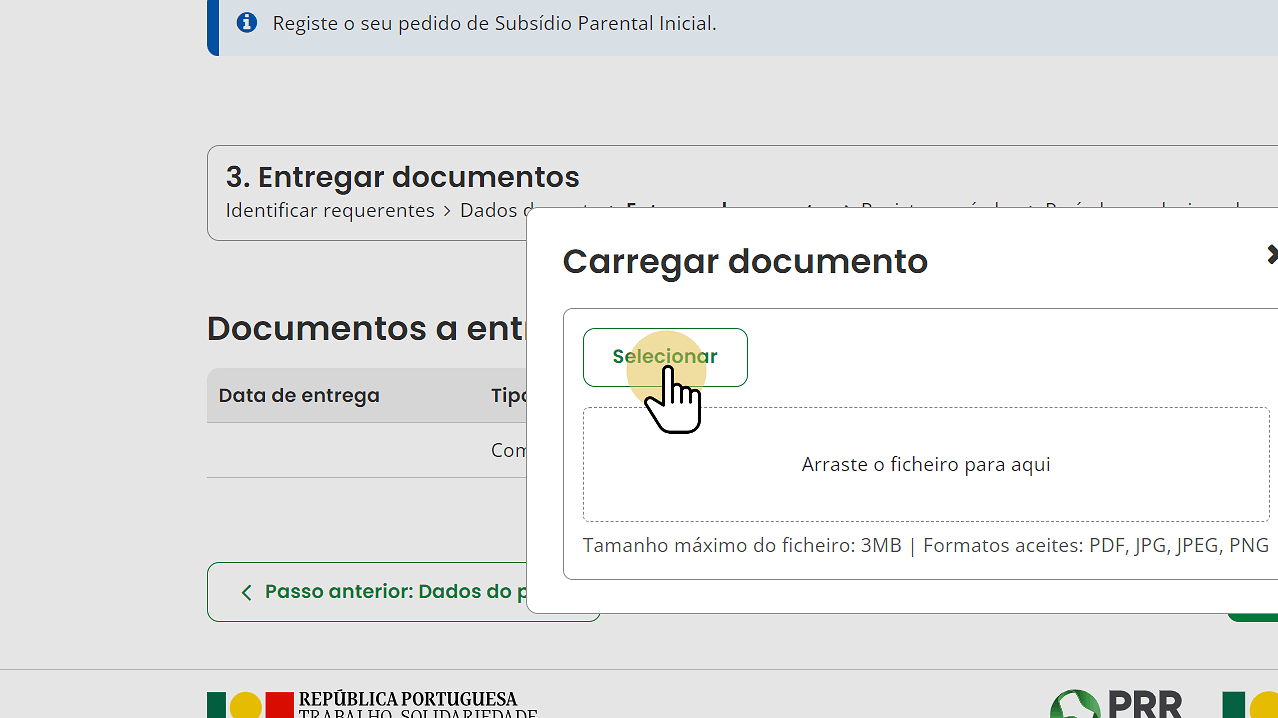Image resolution: width=1278 pixels, height=718 pixels.
Task: Click the PRR logo in footer
Action: (1116, 704)
